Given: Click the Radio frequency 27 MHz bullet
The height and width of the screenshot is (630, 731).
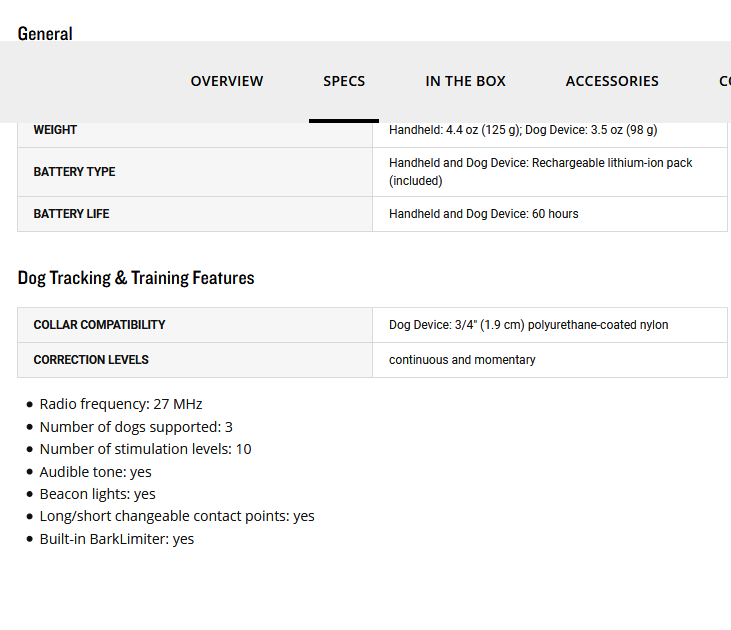Looking at the screenshot, I should click(x=121, y=404).
